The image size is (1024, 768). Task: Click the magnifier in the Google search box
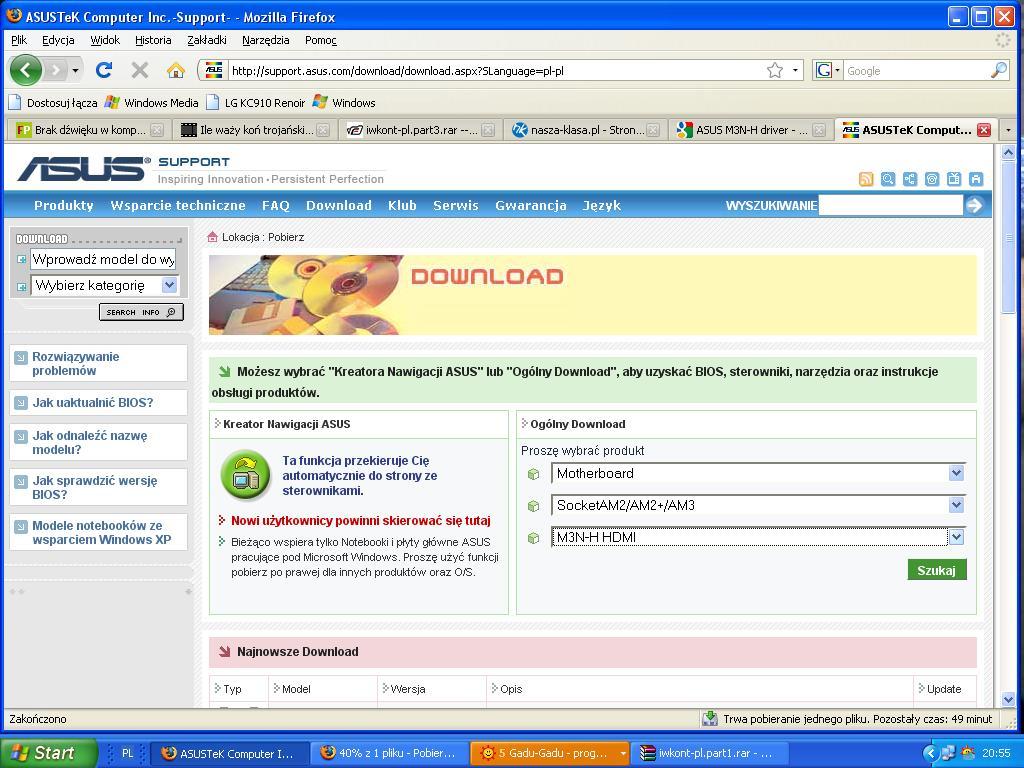point(999,71)
